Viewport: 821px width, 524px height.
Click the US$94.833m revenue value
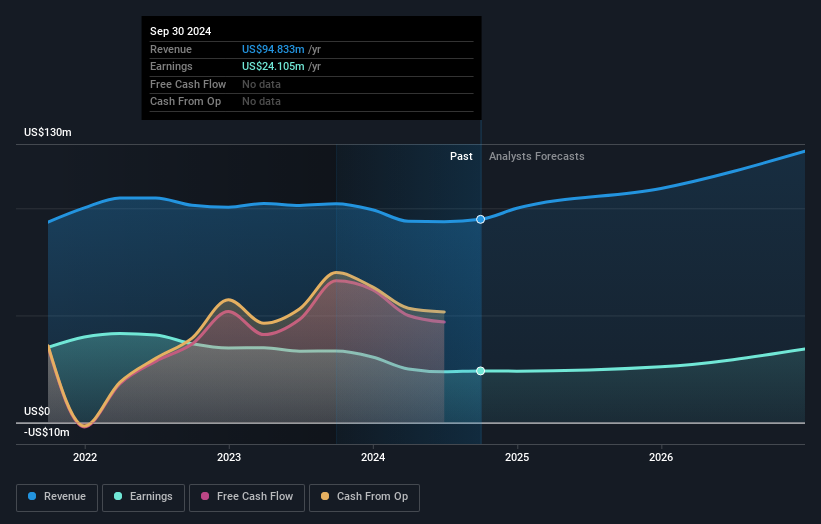pos(273,49)
